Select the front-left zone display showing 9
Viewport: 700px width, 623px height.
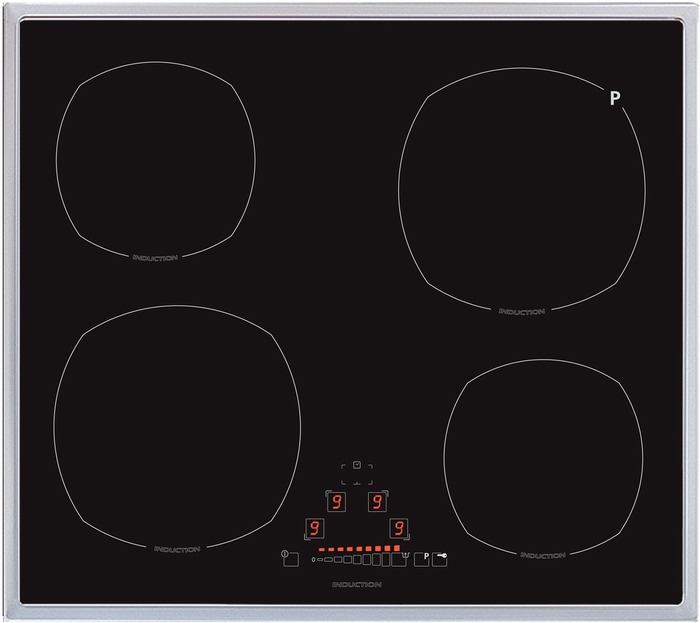click(314, 527)
